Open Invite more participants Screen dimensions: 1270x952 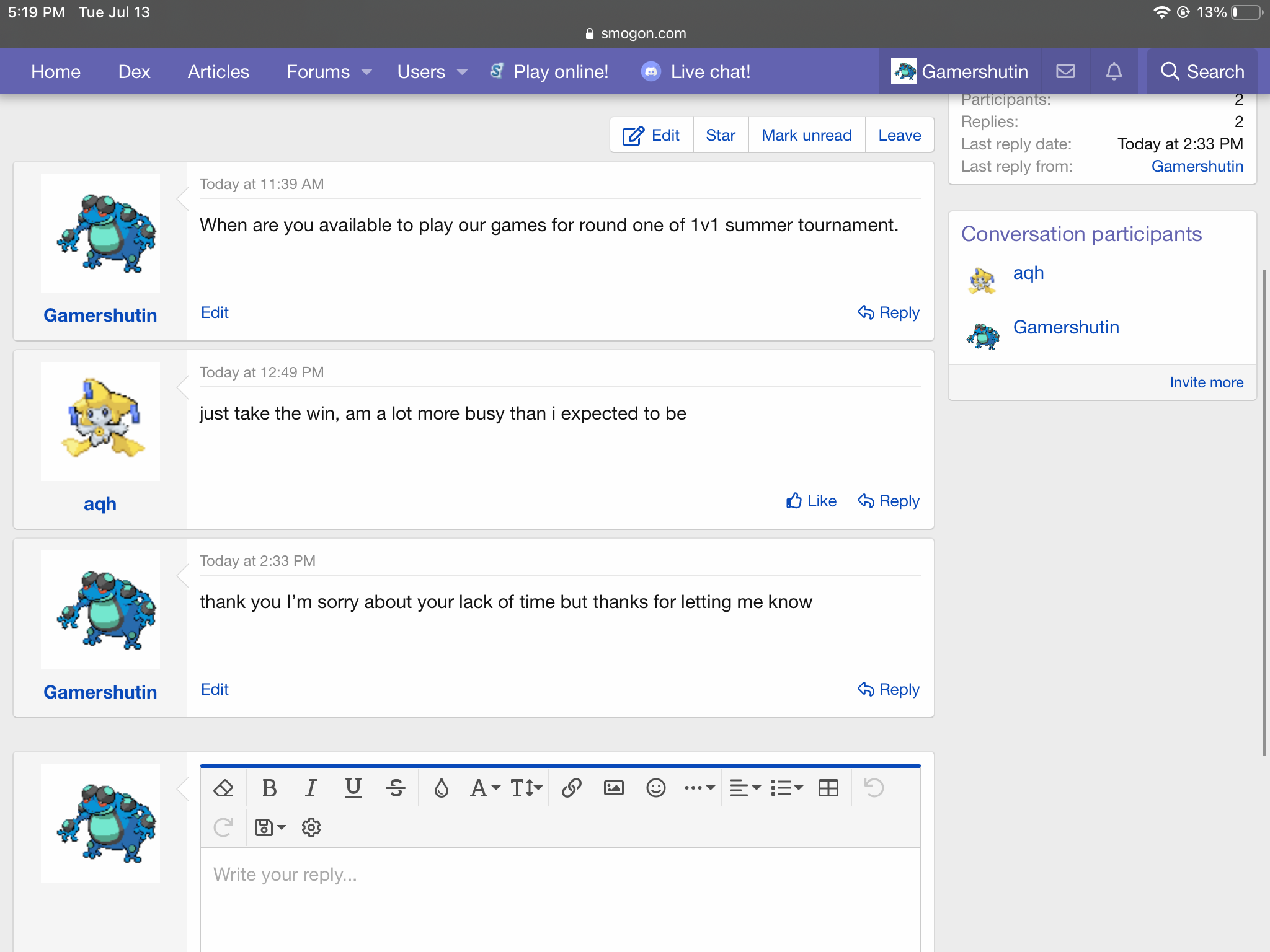pyautogui.click(x=1206, y=382)
